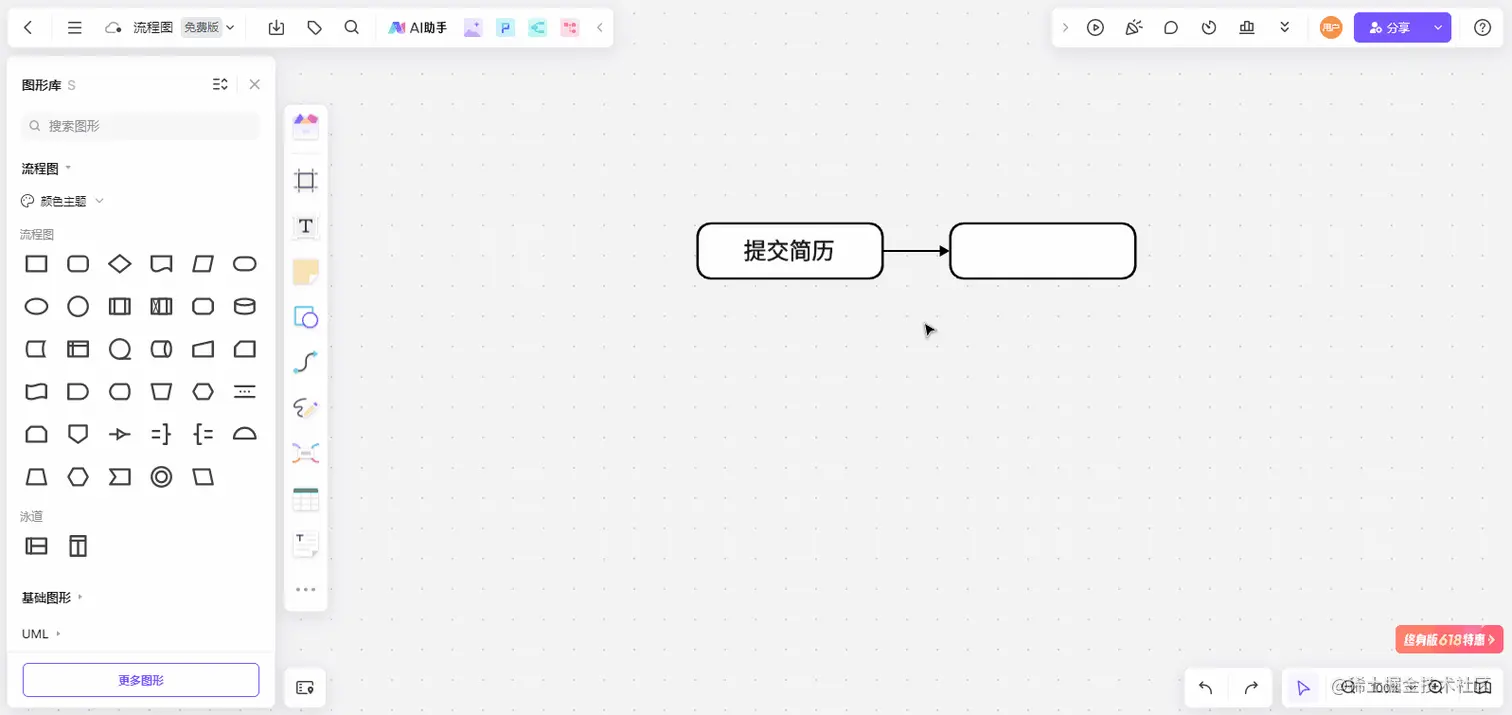Screen dimensions: 1512x715
Task: Open search with the magnifier icon
Action: pos(351,27)
